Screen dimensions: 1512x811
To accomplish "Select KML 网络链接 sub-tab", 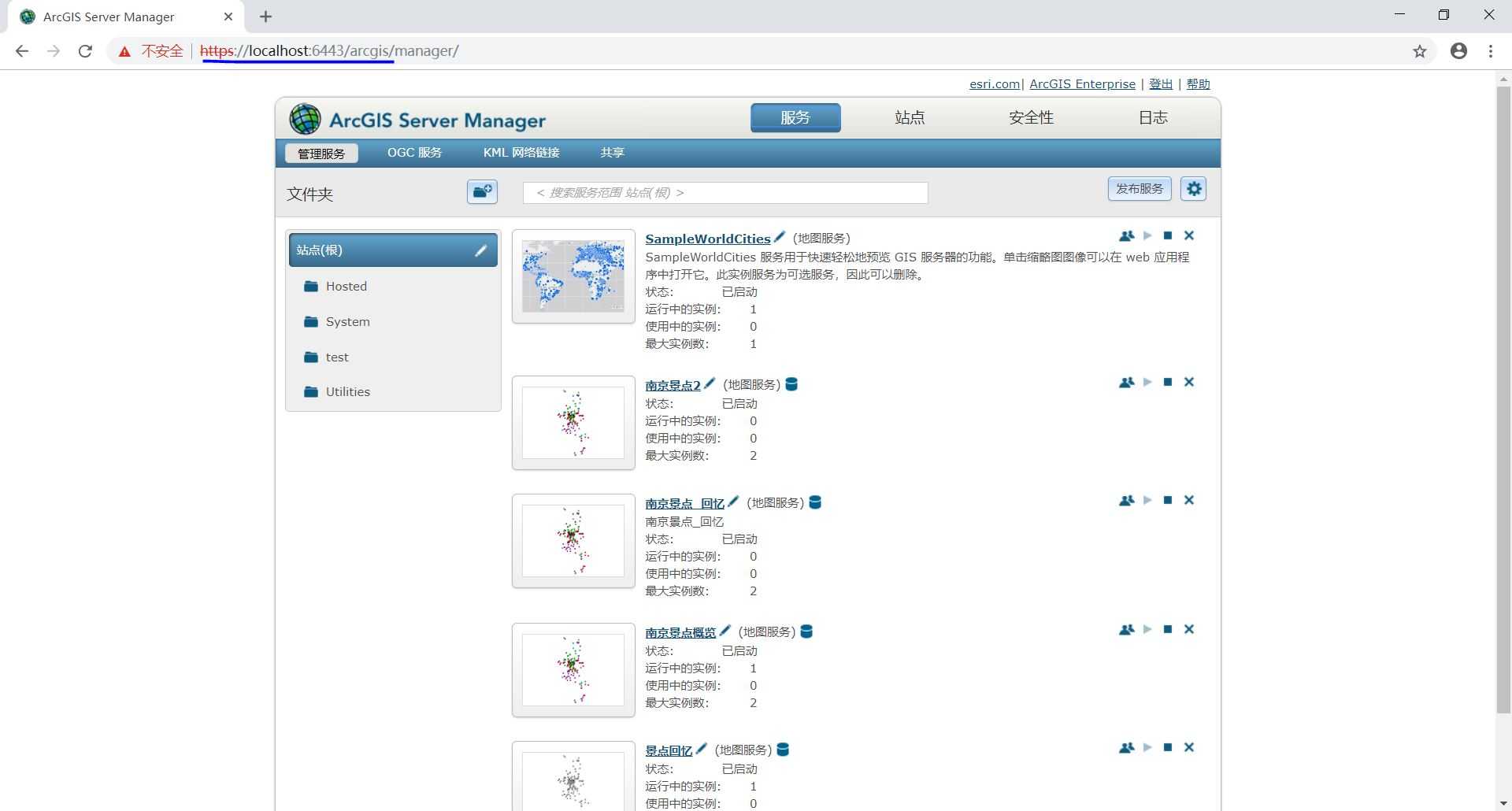I will tap(521, 153).
